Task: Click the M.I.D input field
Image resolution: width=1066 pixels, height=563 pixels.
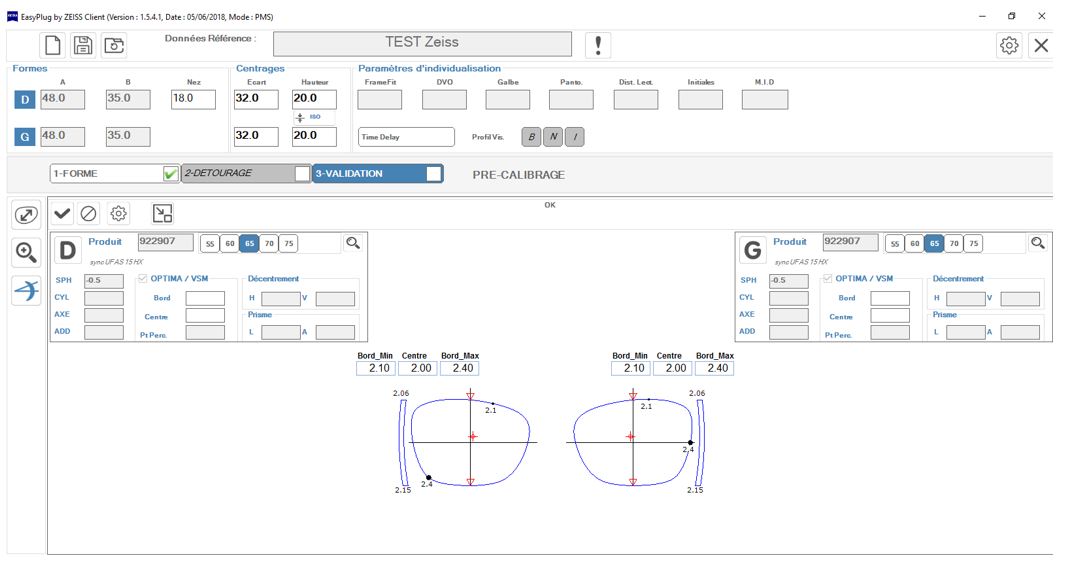Action: click(x=765, y=99)
